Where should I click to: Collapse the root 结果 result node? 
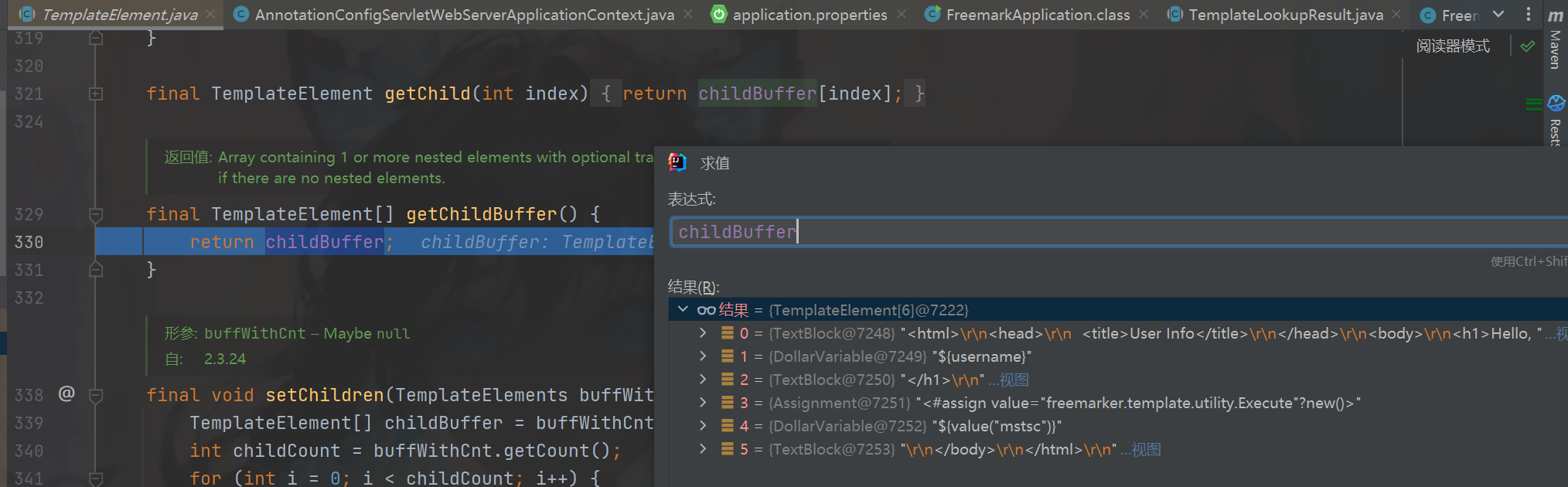tap(683, 309)
